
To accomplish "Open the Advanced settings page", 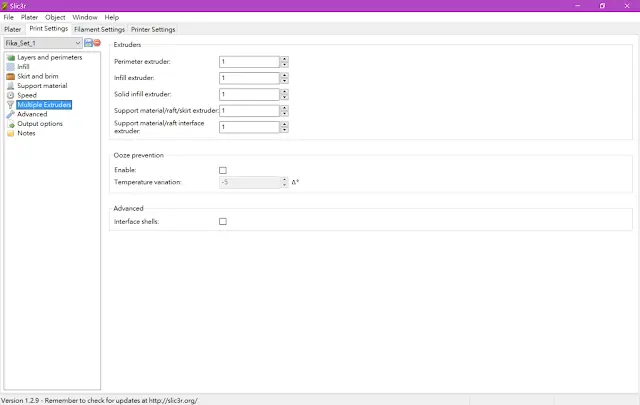I will 32,114.
